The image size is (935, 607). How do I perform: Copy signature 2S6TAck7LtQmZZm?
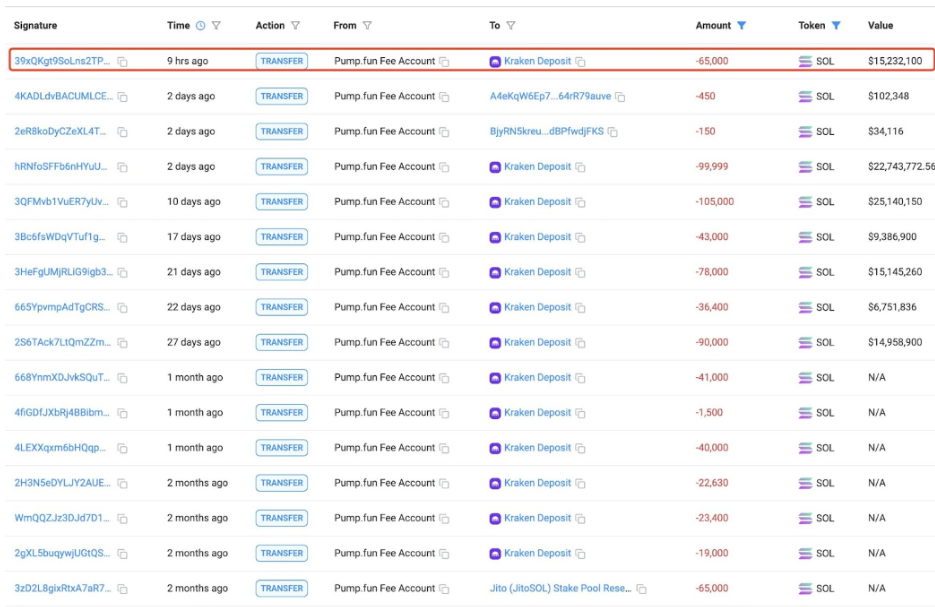[122, 343]
